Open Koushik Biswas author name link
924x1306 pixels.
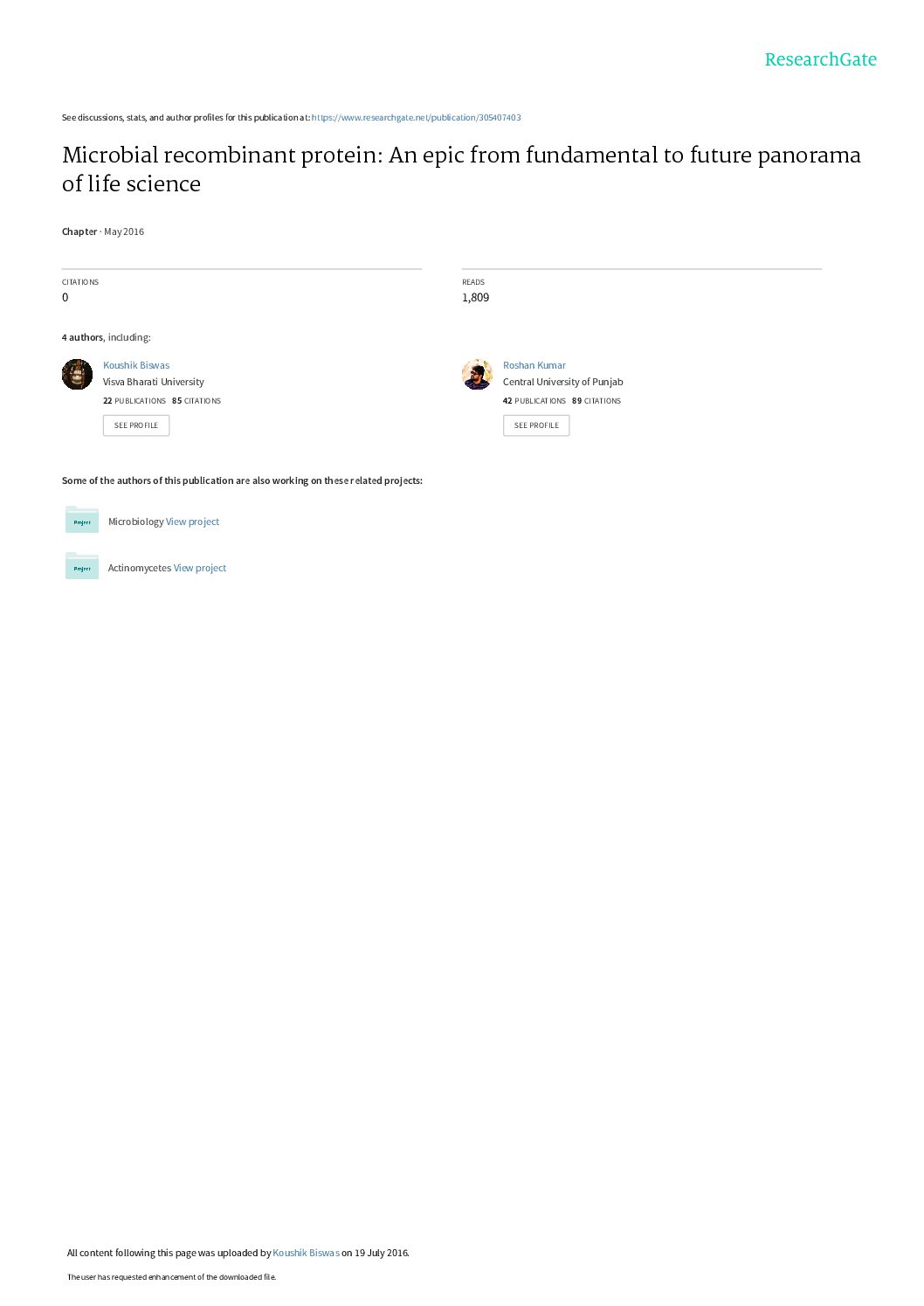pyautogui.click(x=136, y=365)
